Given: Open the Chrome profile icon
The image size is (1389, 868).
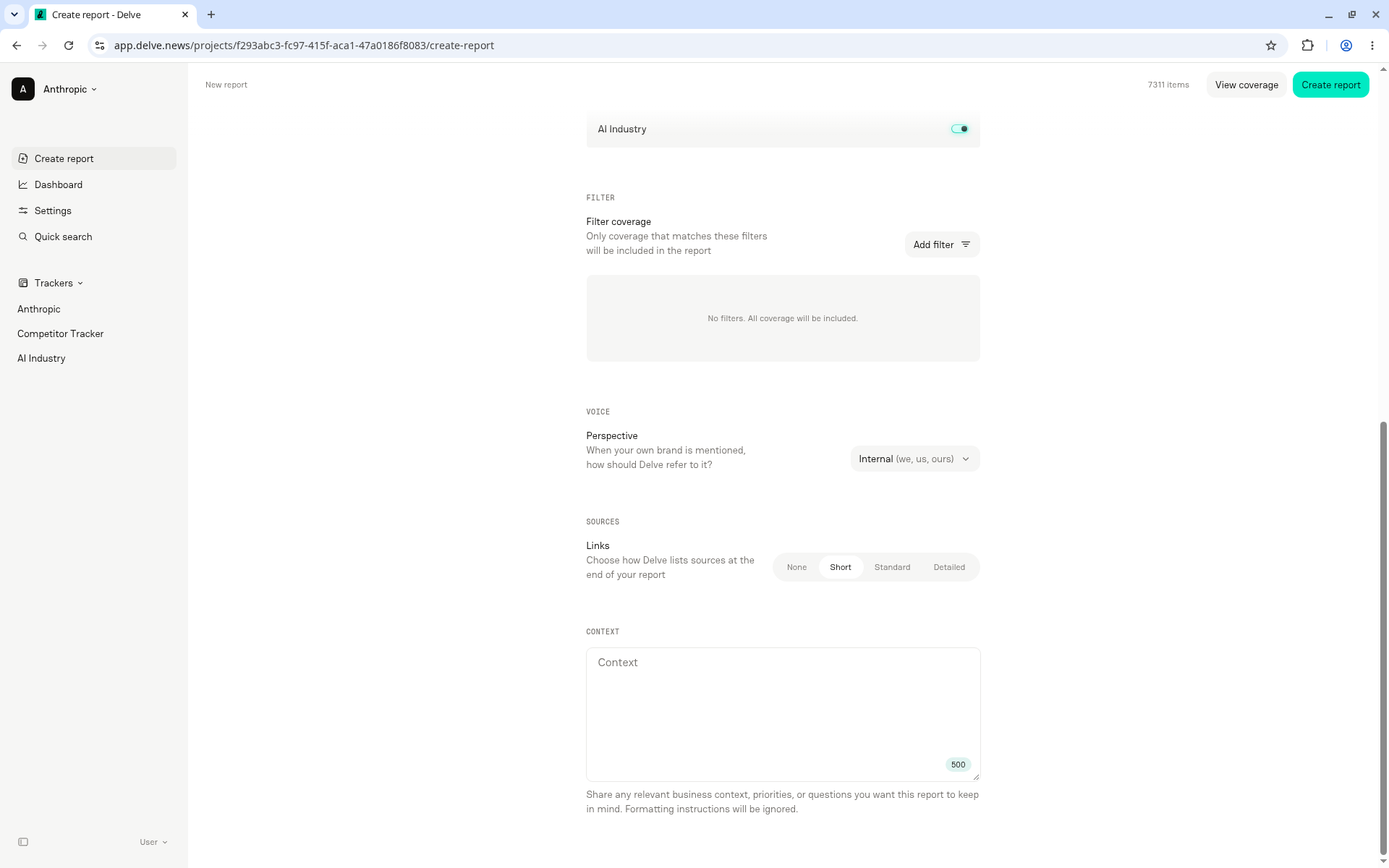Looking at the screenshot, I should (1346, 46).
